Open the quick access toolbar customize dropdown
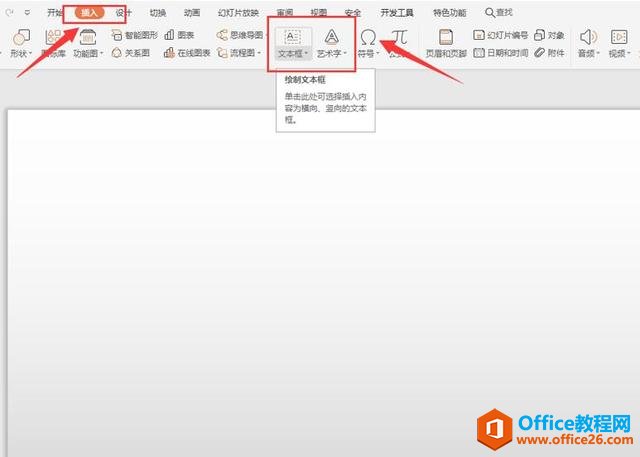 [x=27, y=13]
